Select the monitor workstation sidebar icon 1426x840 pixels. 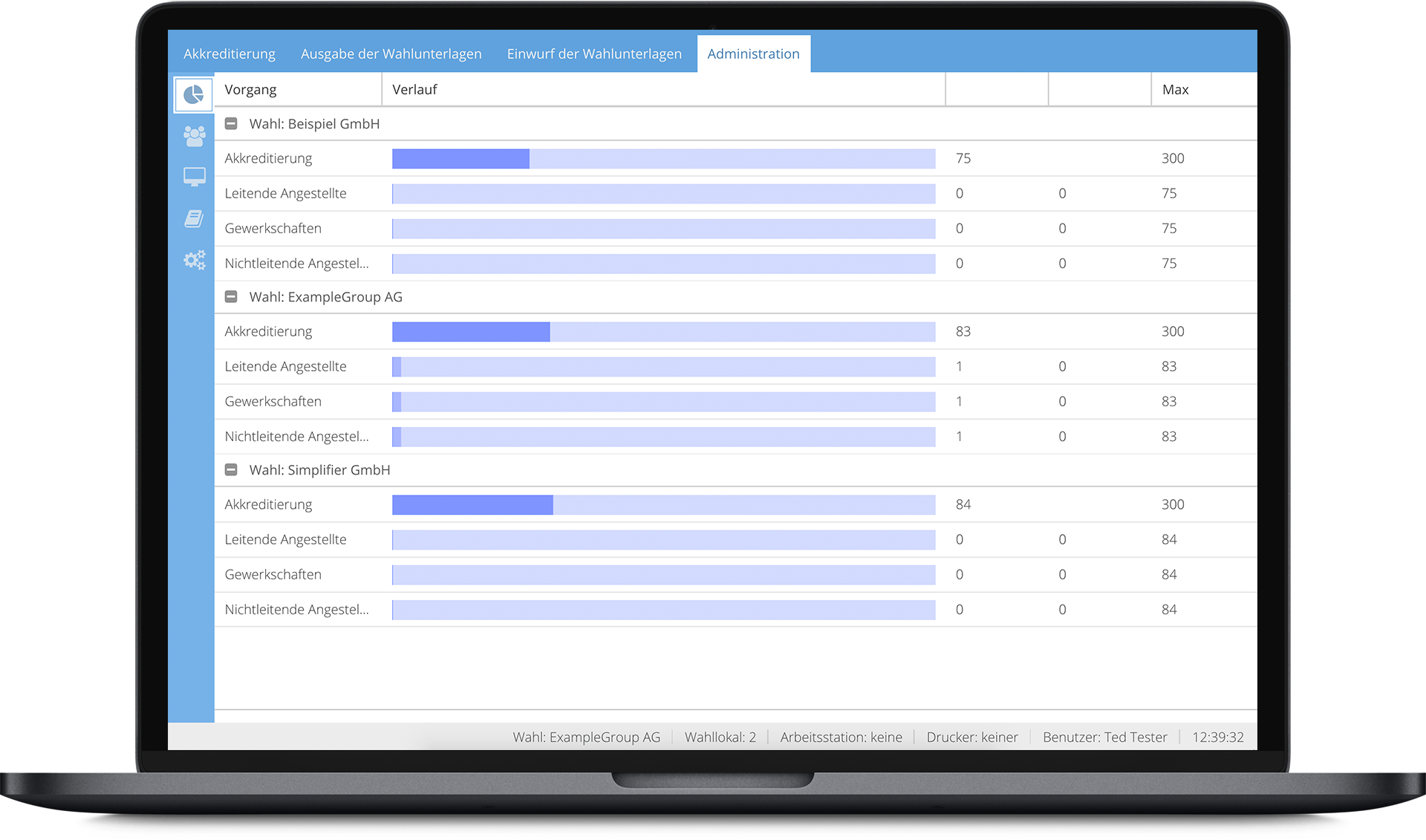(x=194, y=177)
